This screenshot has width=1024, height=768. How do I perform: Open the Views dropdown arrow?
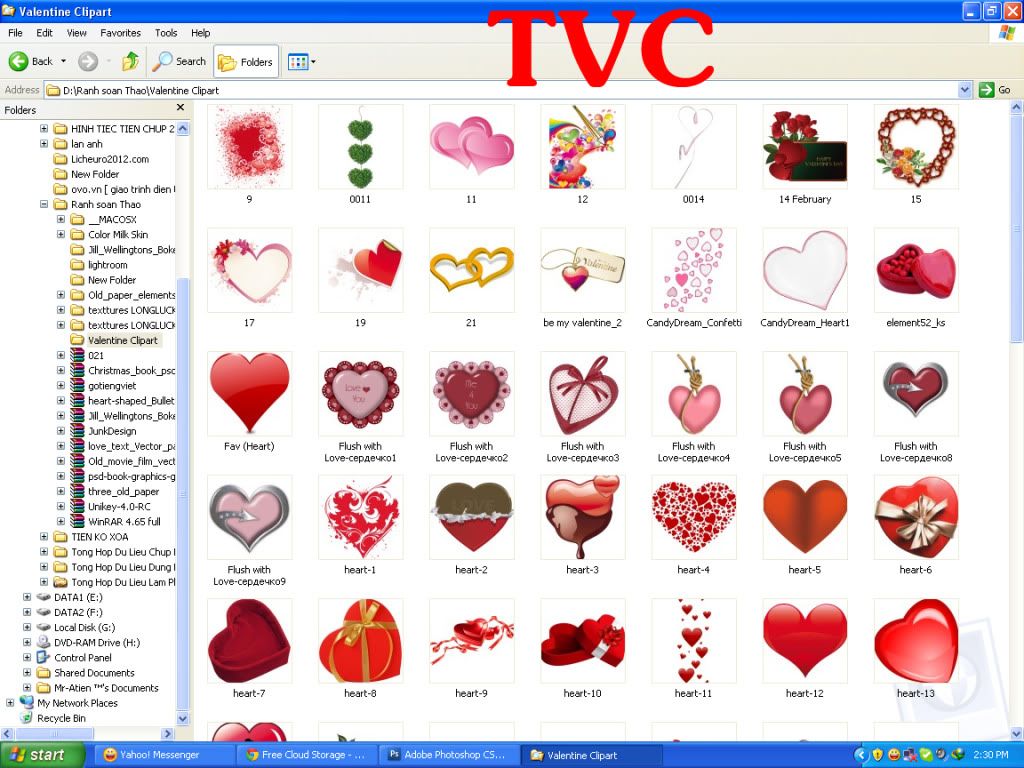pyautogui.click(x=313, y=62)
